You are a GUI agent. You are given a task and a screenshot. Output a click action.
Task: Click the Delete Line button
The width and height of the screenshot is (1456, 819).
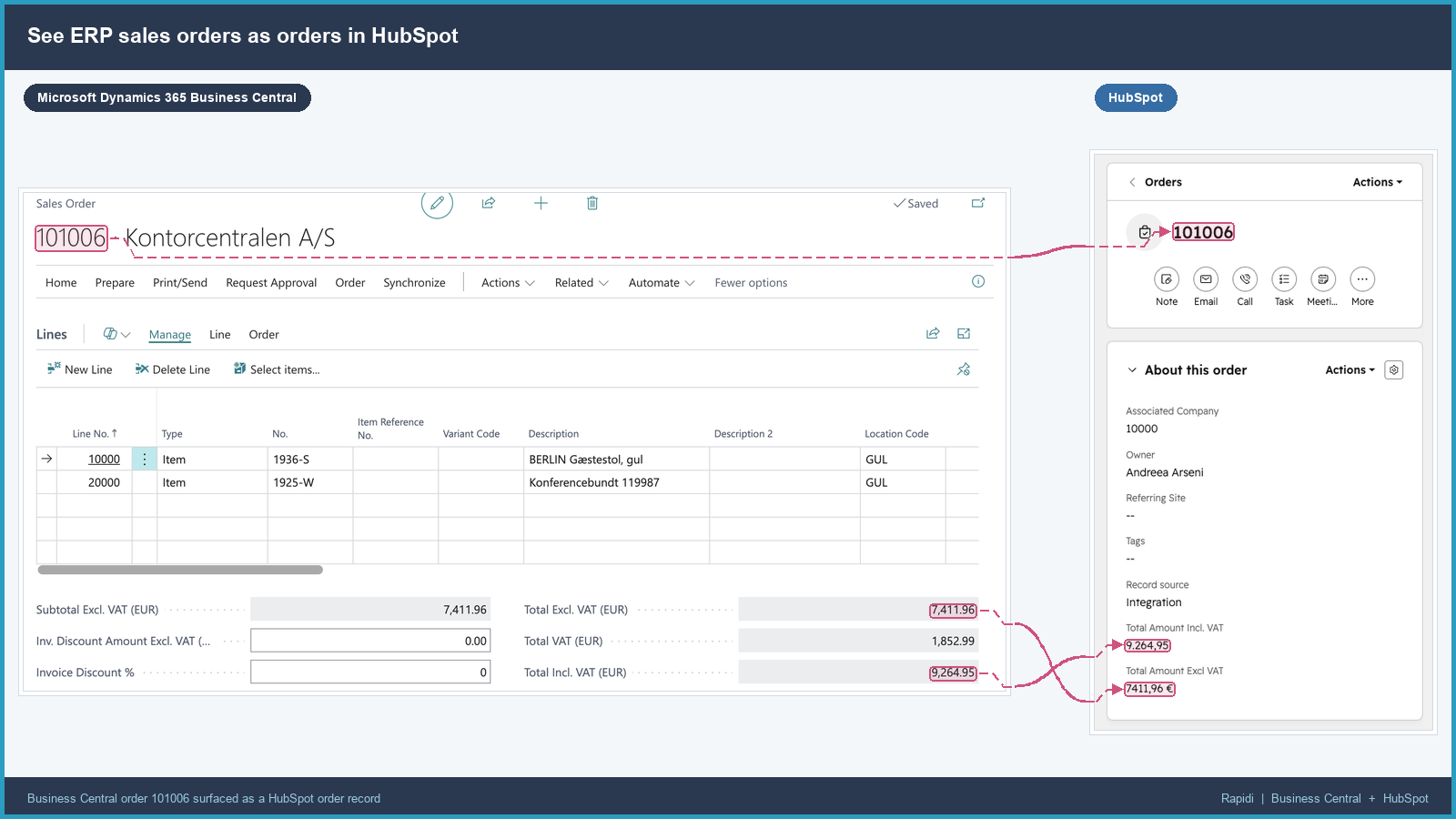tap(172, 369)
